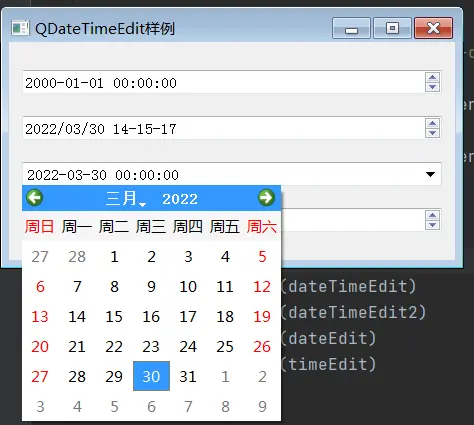Screen dimensions: 474x425
Task: Go to previous month with green left arrow
Action: tap(35, 198)
